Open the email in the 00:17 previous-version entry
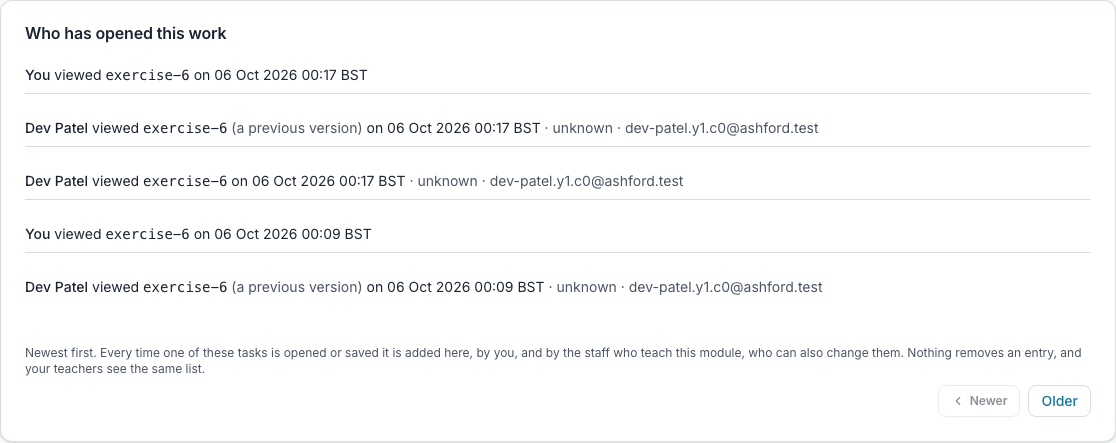This screenshot has height=443, width=1116. tap(722, 128)
